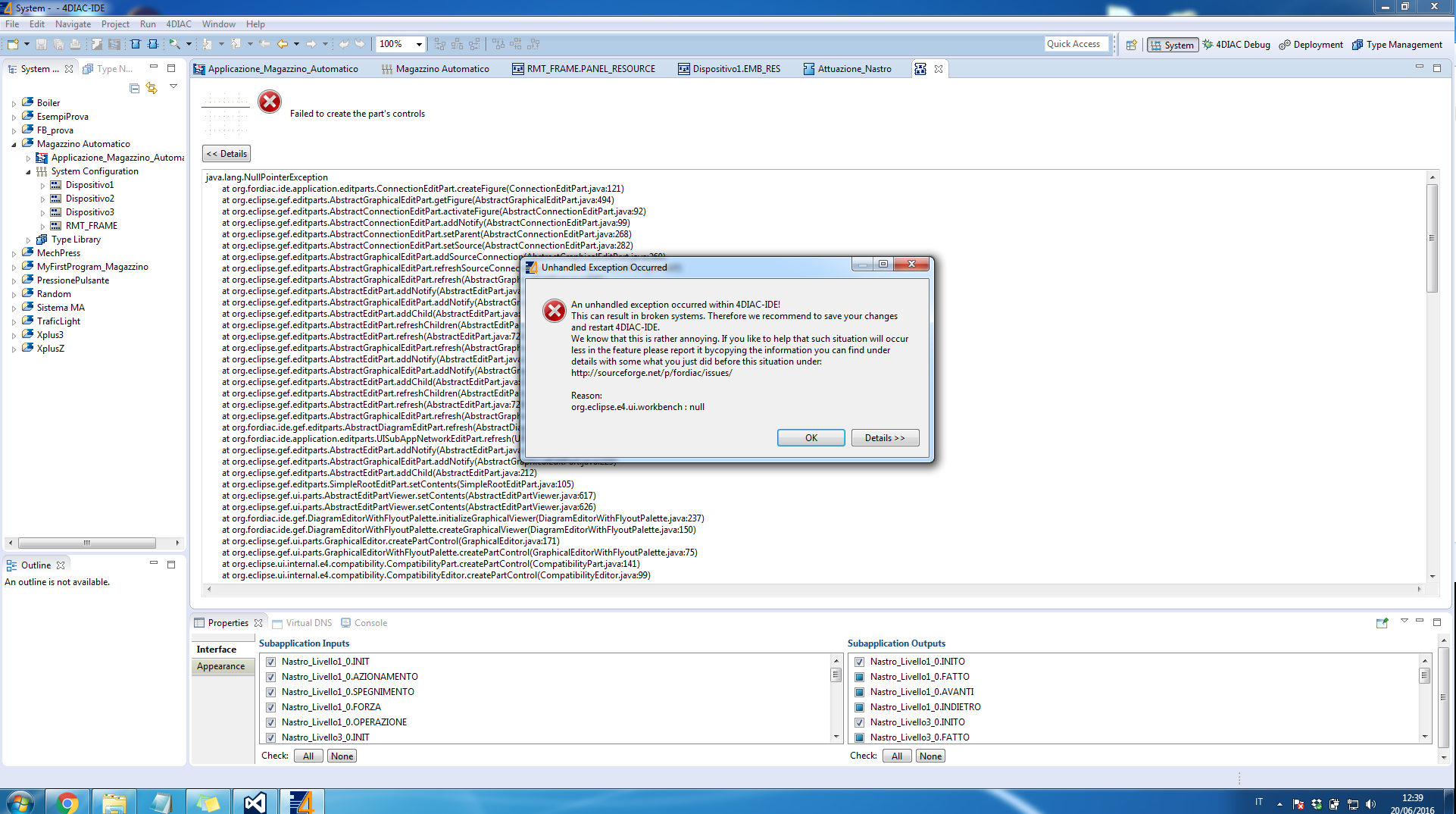Select the Appearance properties section

click(221, 666)
